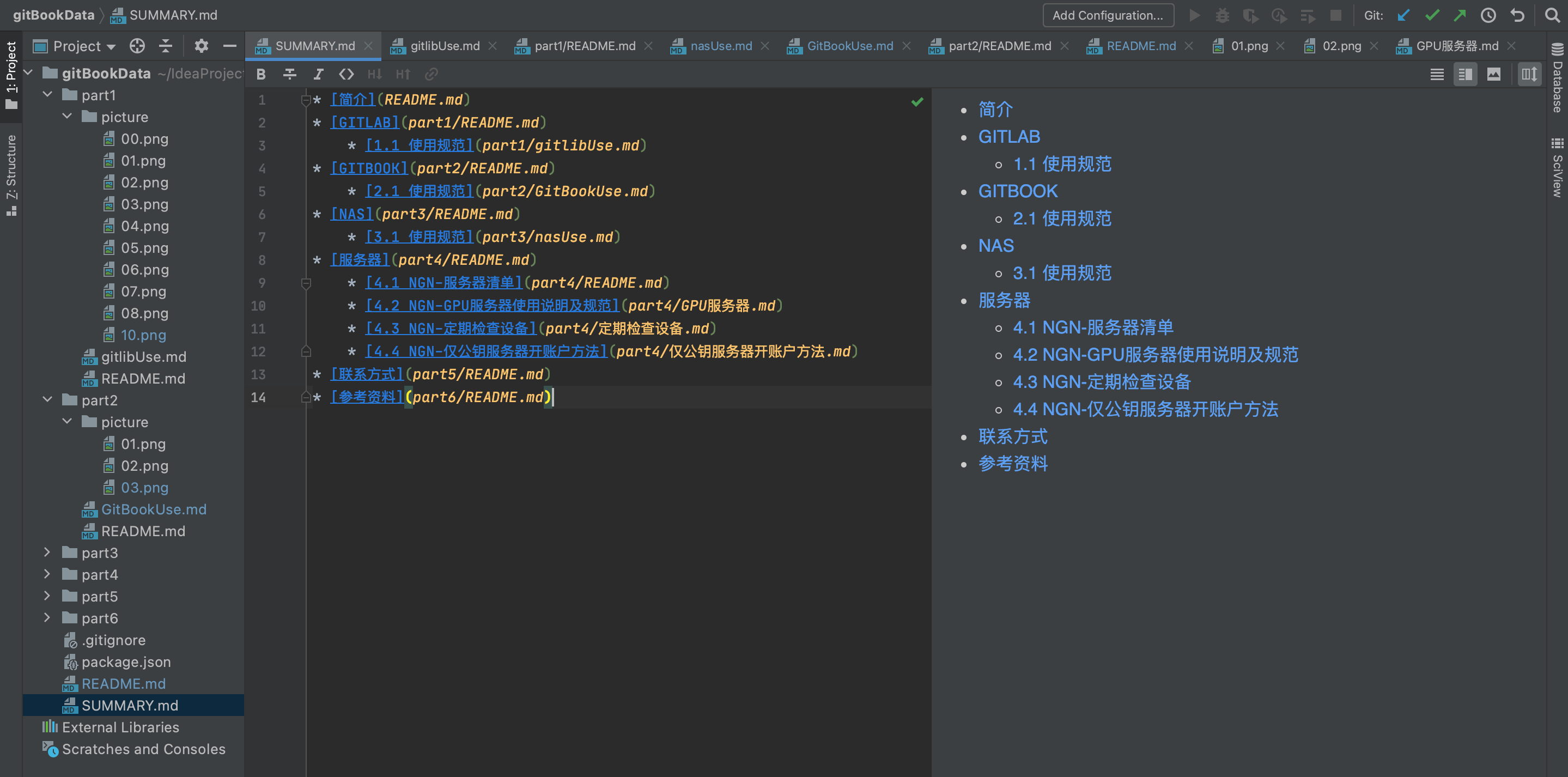Select 10.png in part1 picture folder
Viewport: 1568px width, 777px height.
(x=143, y=335)
